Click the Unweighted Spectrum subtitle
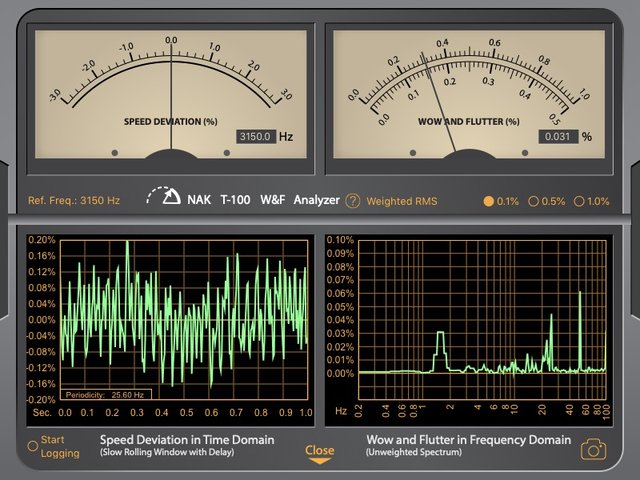Image resolution: width=640 pixels, height=480 pixels. [414, 452]
